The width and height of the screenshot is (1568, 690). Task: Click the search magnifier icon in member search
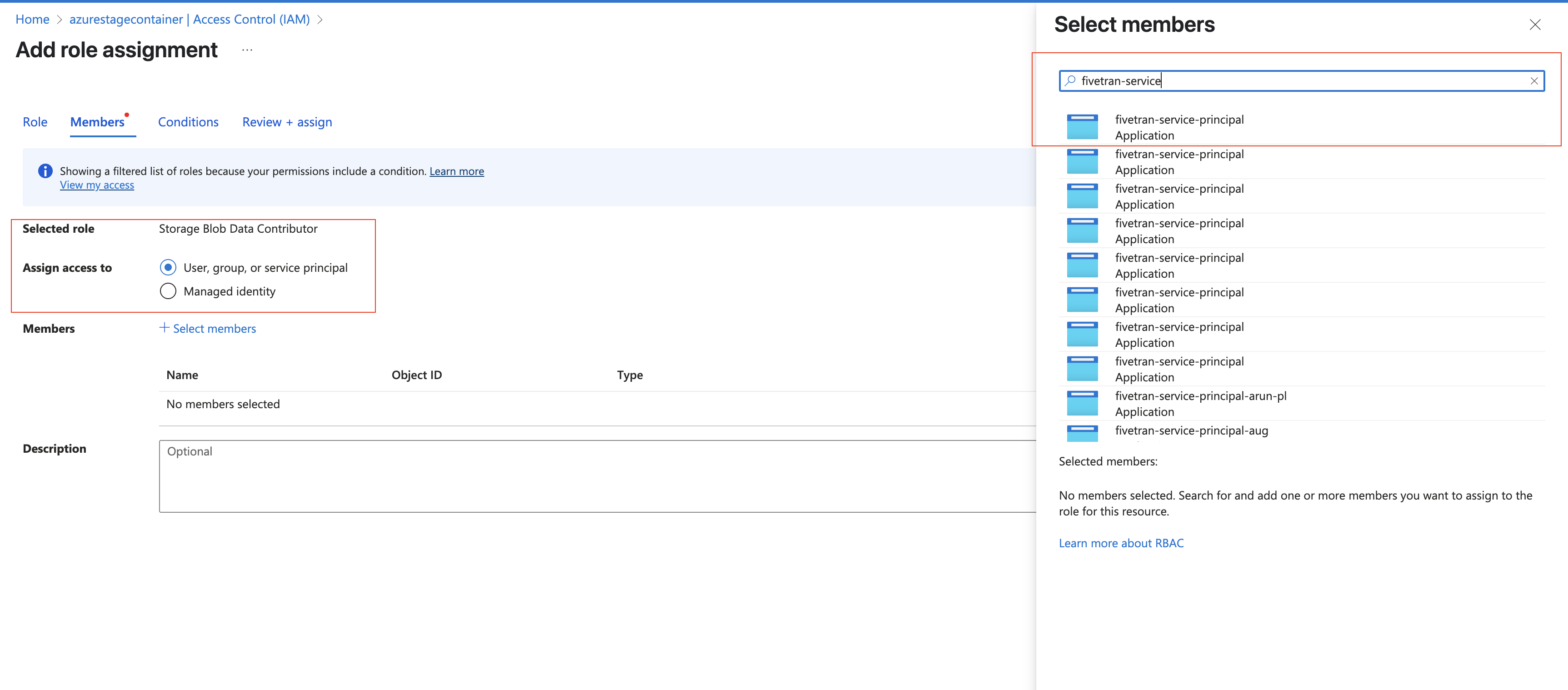1070,80
